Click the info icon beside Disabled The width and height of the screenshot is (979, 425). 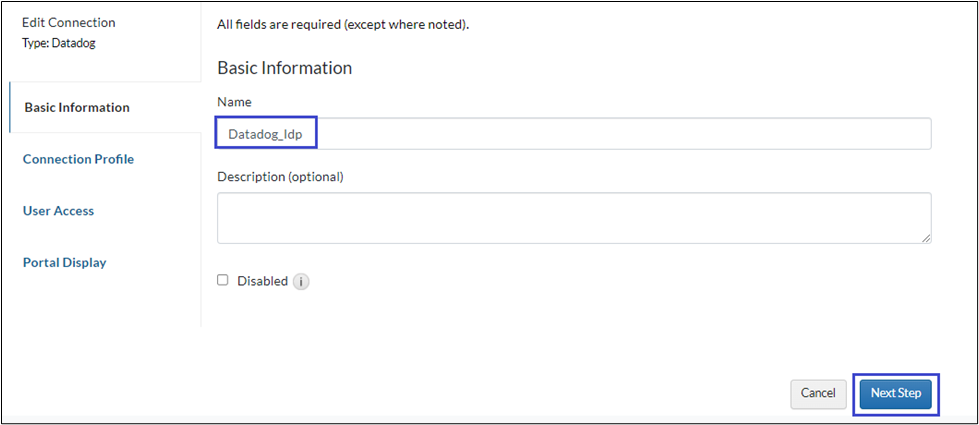click(x=301, y=282)
